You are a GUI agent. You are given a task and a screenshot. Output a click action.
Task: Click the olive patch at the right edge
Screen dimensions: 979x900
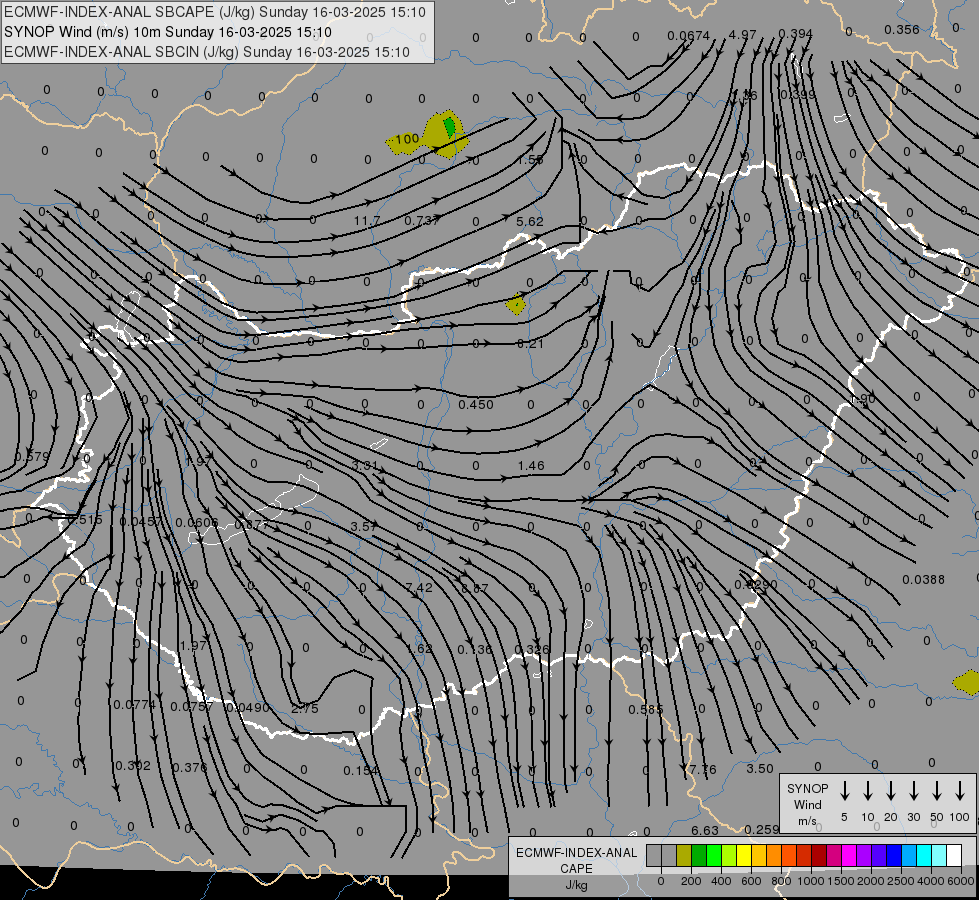click(967, 682)
